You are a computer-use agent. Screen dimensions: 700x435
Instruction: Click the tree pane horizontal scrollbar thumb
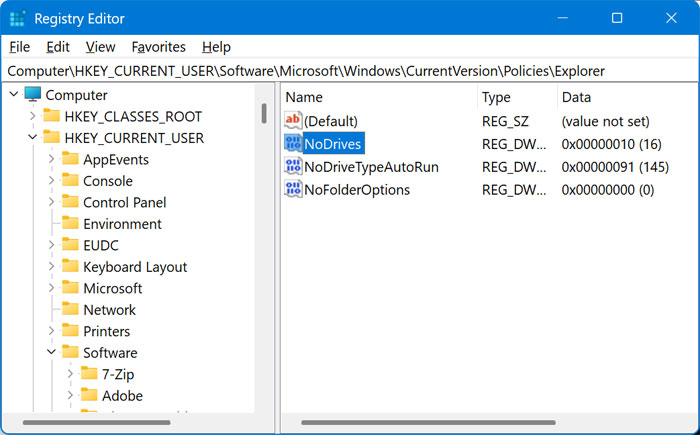point(96,422)
